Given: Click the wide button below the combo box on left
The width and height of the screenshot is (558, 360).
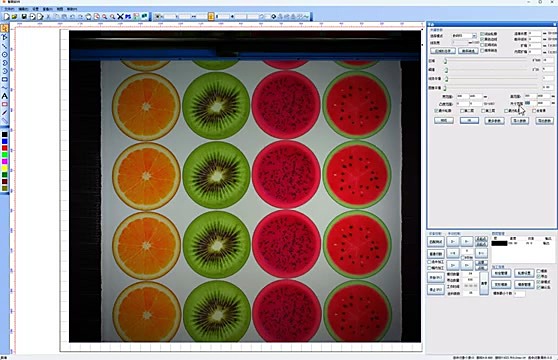Looking at the screenshot, I should coord(443,51).
